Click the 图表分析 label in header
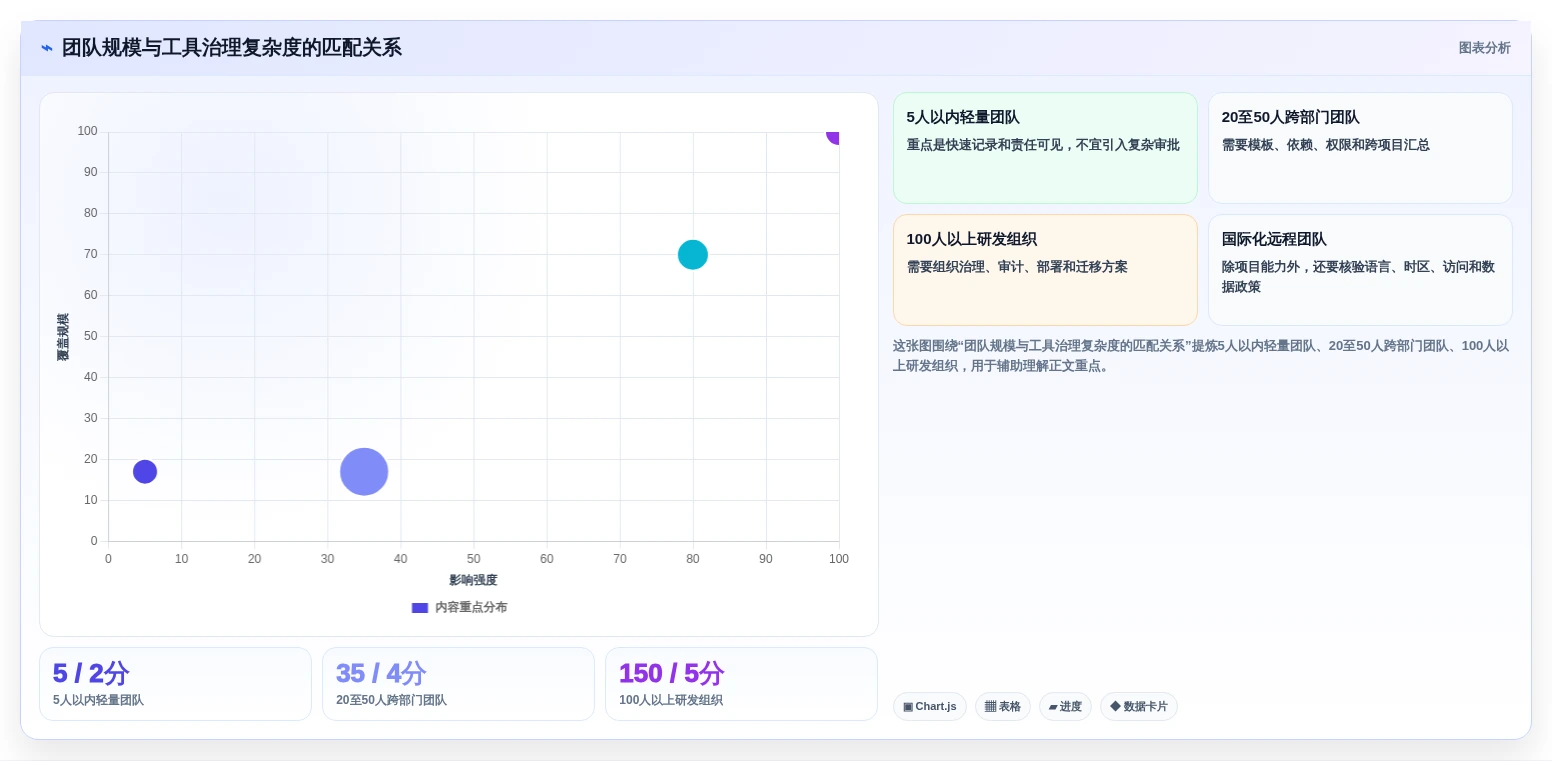1552x761 pixels. tap(1484, 48)
